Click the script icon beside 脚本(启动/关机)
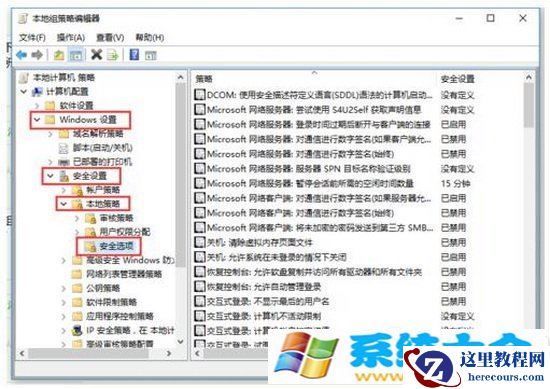550x389 pixels. (x=63, y=148)
